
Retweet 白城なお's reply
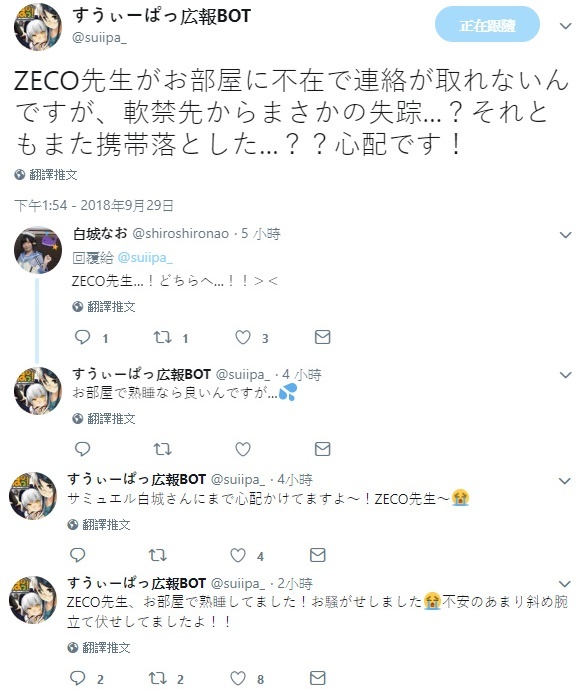point(162,338)
